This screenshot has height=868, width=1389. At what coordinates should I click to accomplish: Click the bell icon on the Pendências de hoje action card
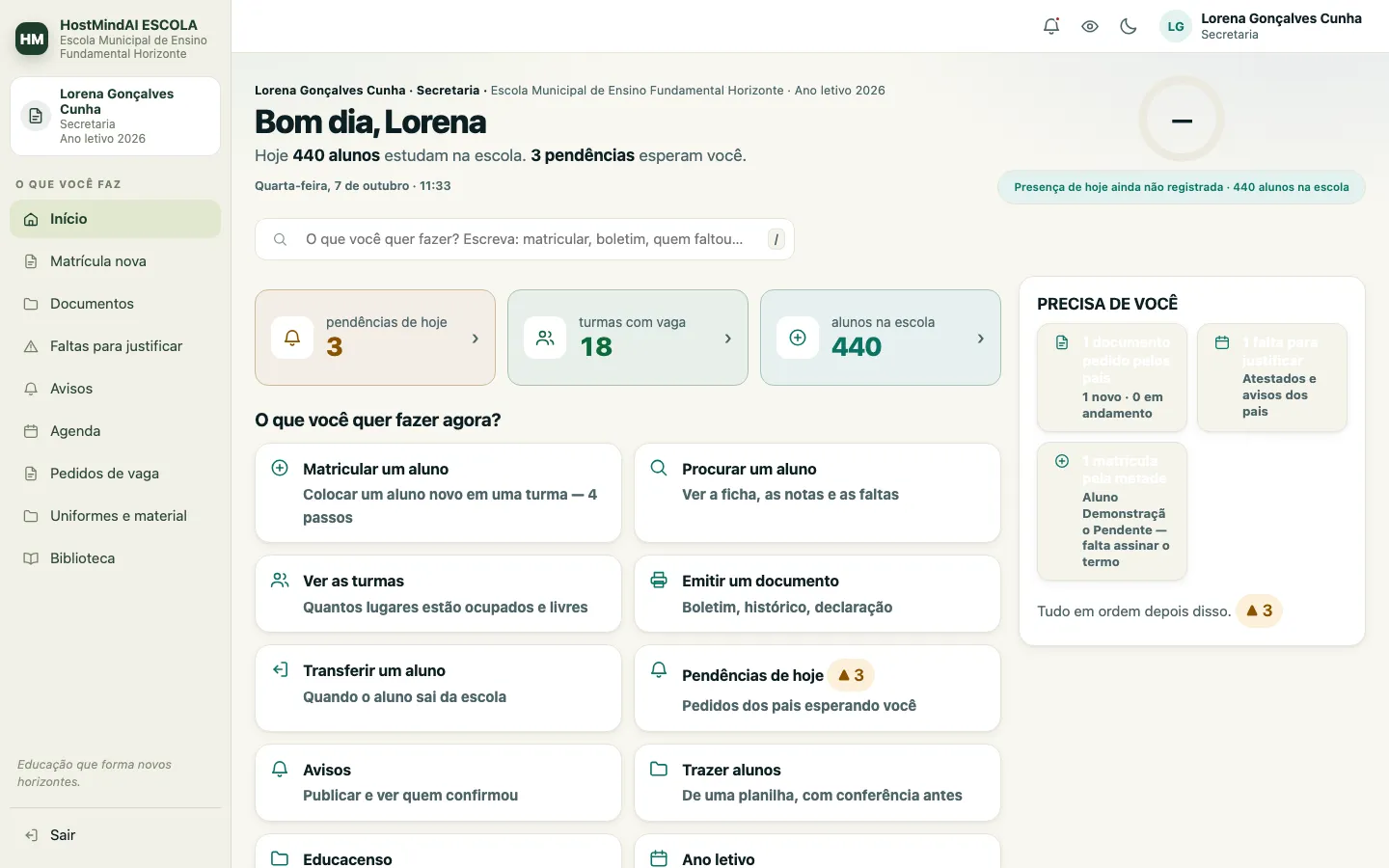coord(659,669)
